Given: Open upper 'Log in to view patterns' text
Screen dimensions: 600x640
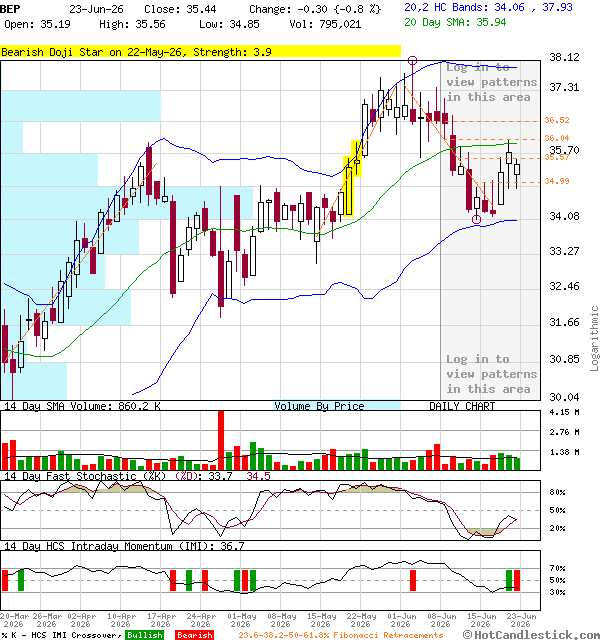Looking at the screenshot, I should [x=491, y=82].
